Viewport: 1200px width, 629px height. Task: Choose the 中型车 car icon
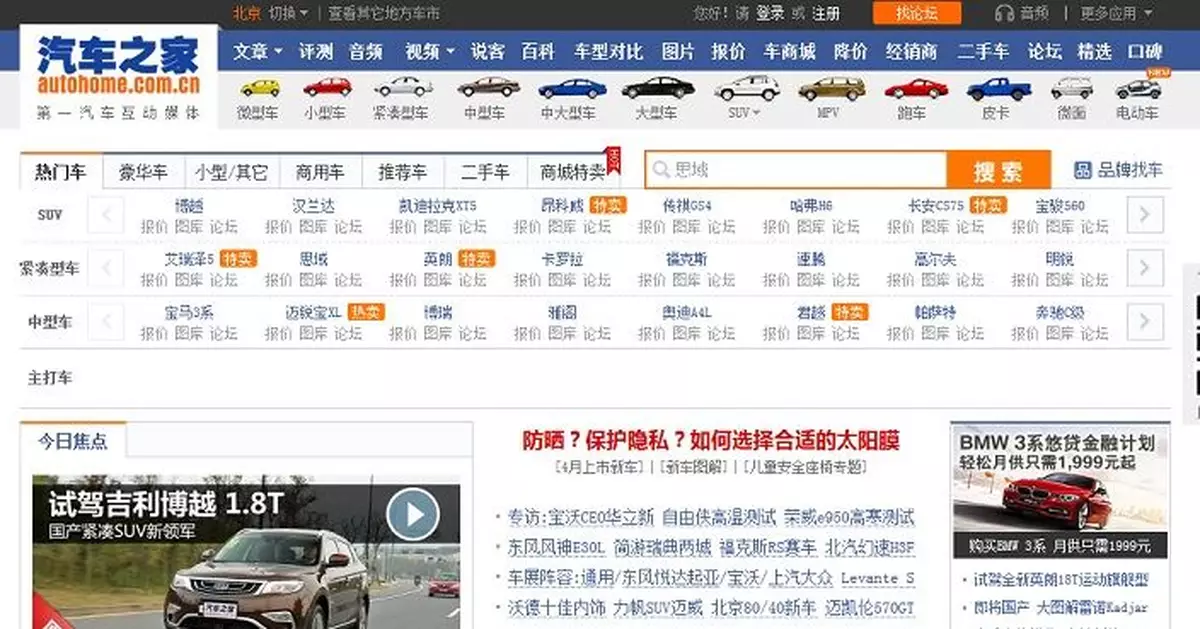tap(487, 87)
